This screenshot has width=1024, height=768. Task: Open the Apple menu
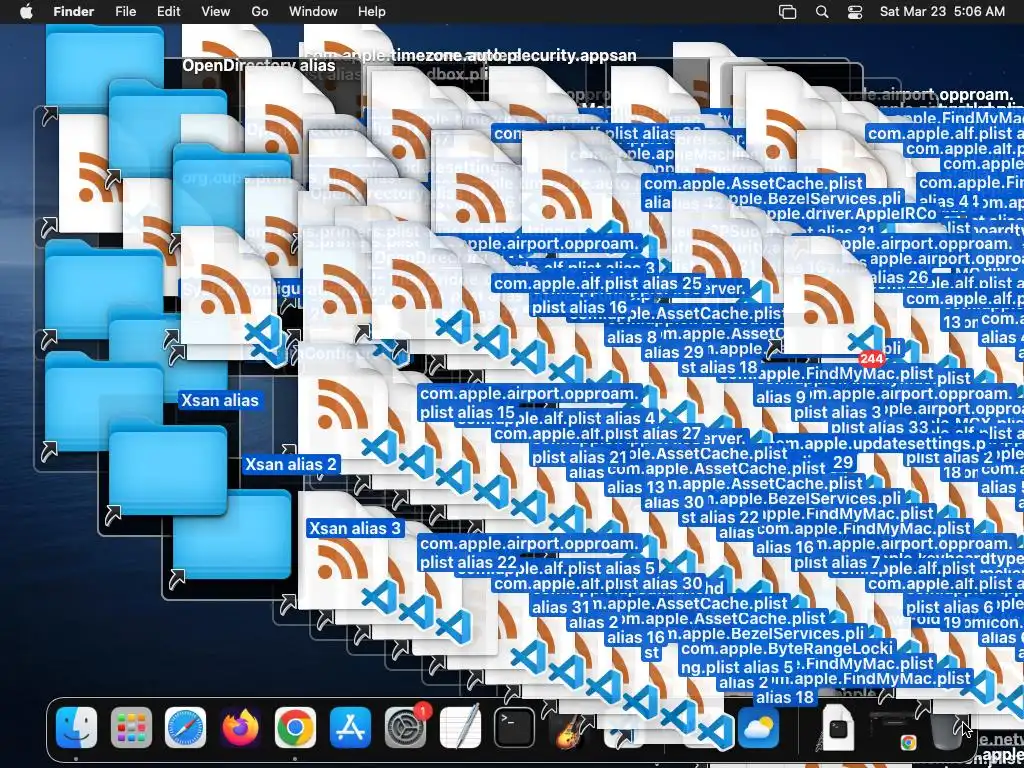pos(26,12)
